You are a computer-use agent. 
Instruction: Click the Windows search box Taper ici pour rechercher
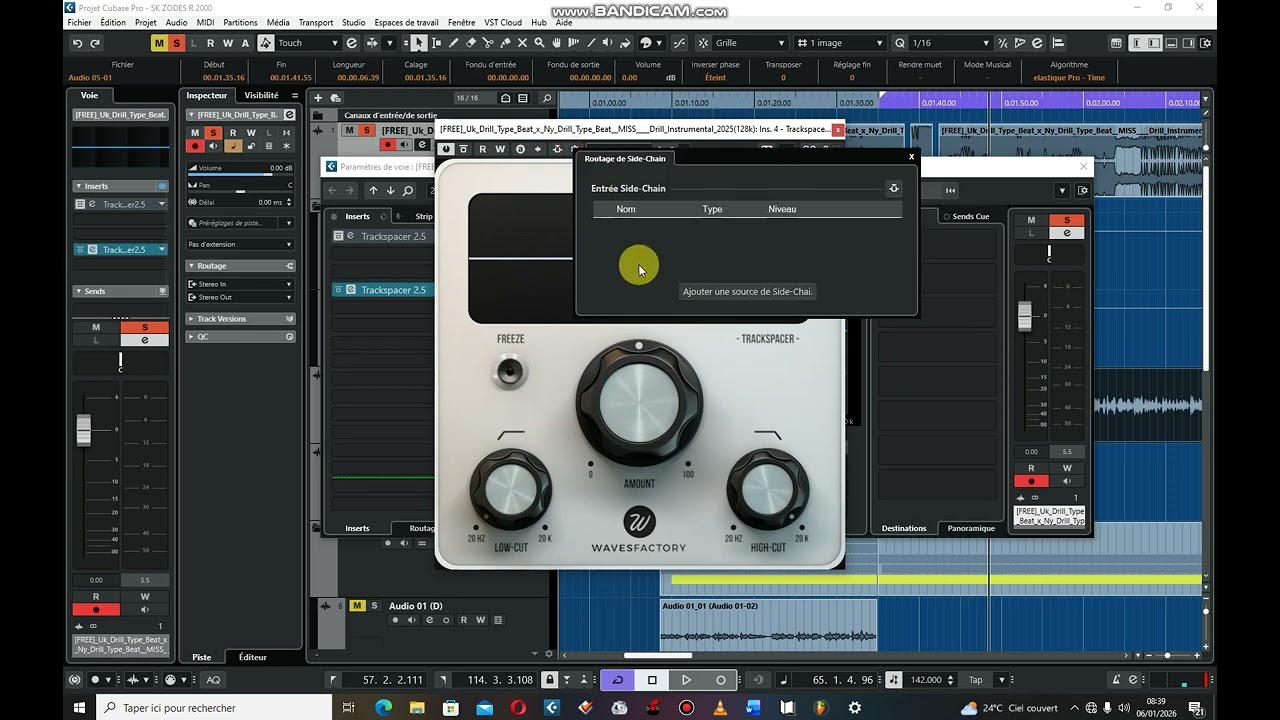[x=212, y=708]
